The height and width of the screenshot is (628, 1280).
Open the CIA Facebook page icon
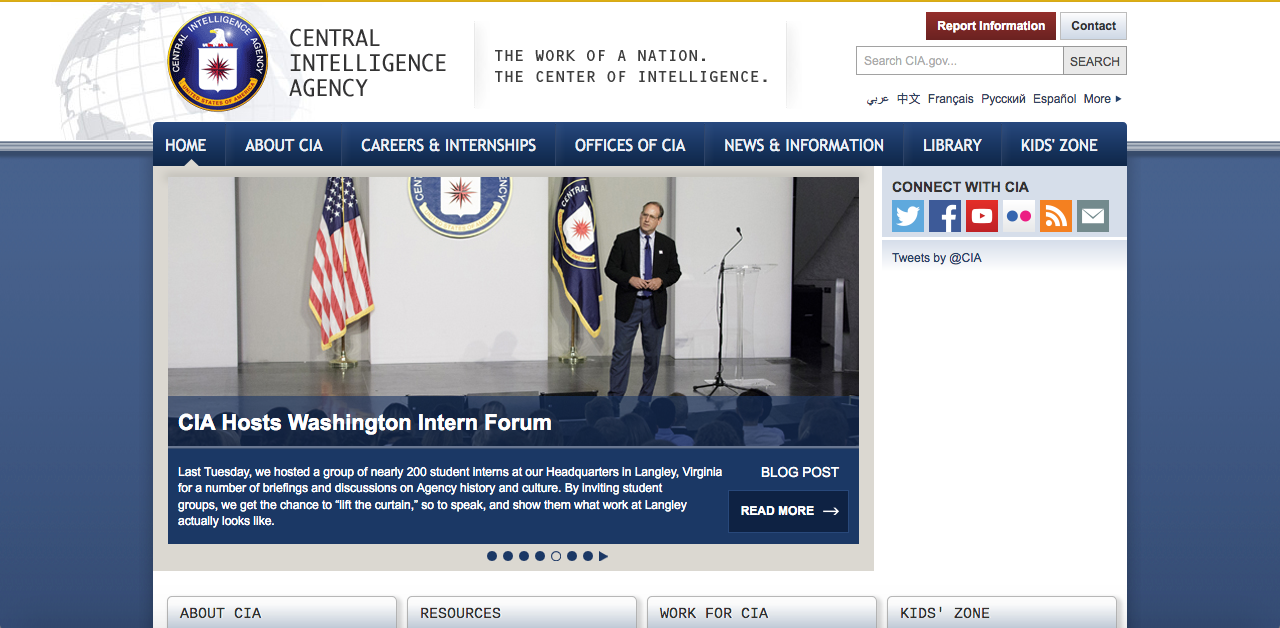945,216
